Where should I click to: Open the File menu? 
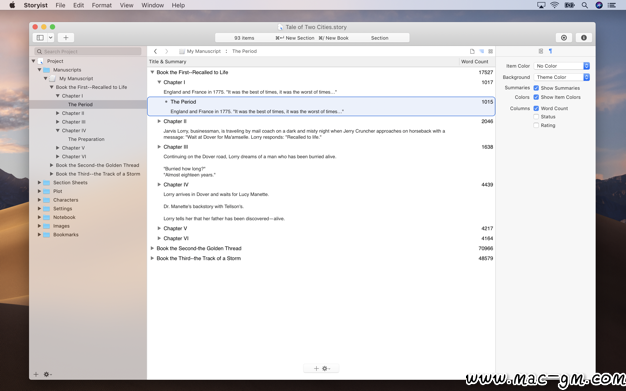click(60, 5)
